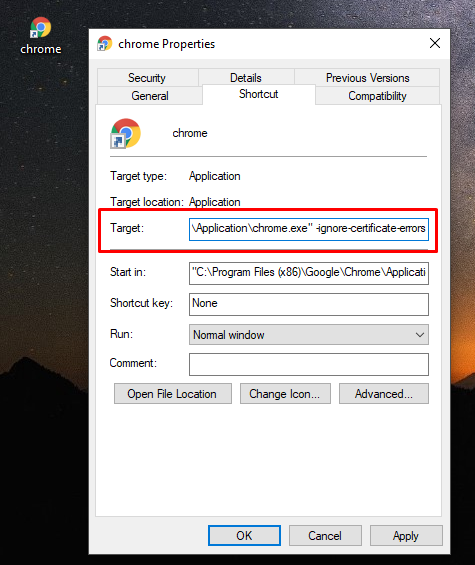Open the Advanced options button
The image size is (475, 565).
384,394
